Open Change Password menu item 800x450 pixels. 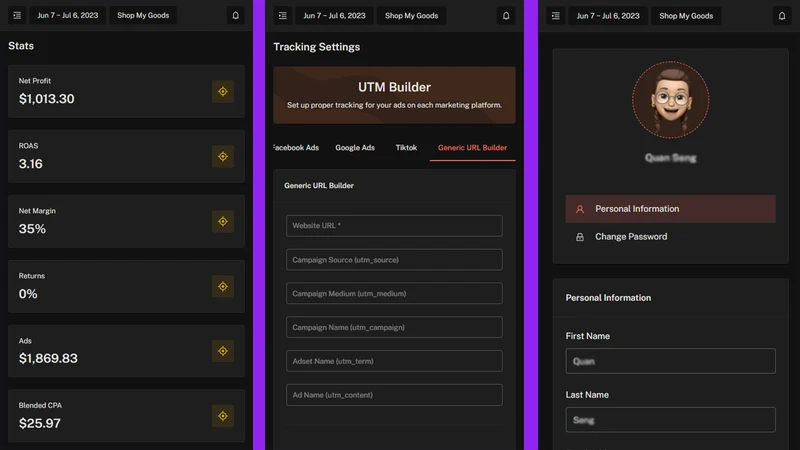tap(670, 237)
